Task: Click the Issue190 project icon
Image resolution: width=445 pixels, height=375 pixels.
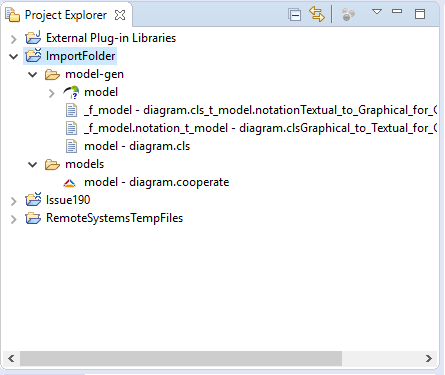Action: [33, 199]
